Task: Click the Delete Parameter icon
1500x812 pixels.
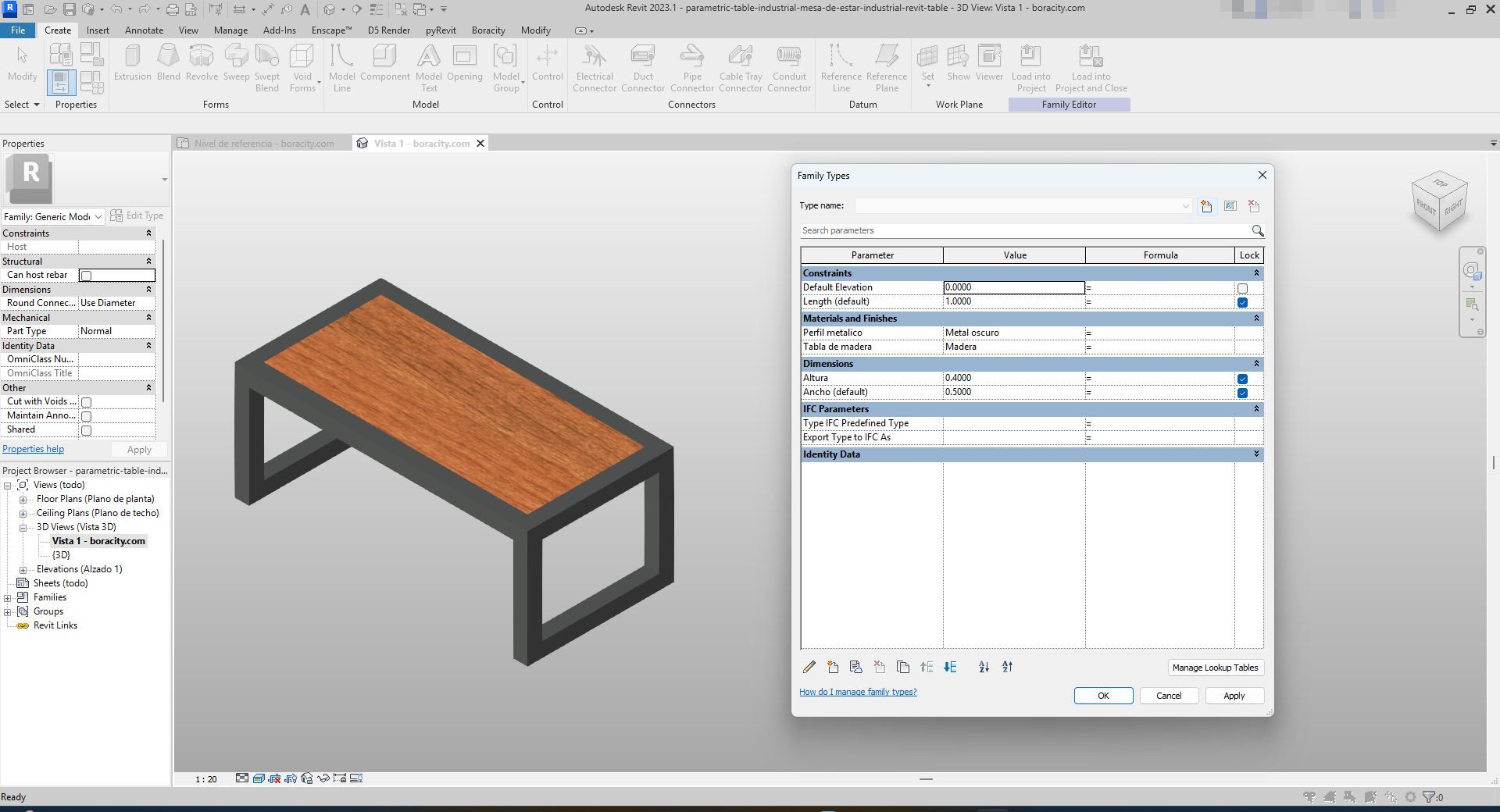Action: pyautogui.click(x=880, y=667)
